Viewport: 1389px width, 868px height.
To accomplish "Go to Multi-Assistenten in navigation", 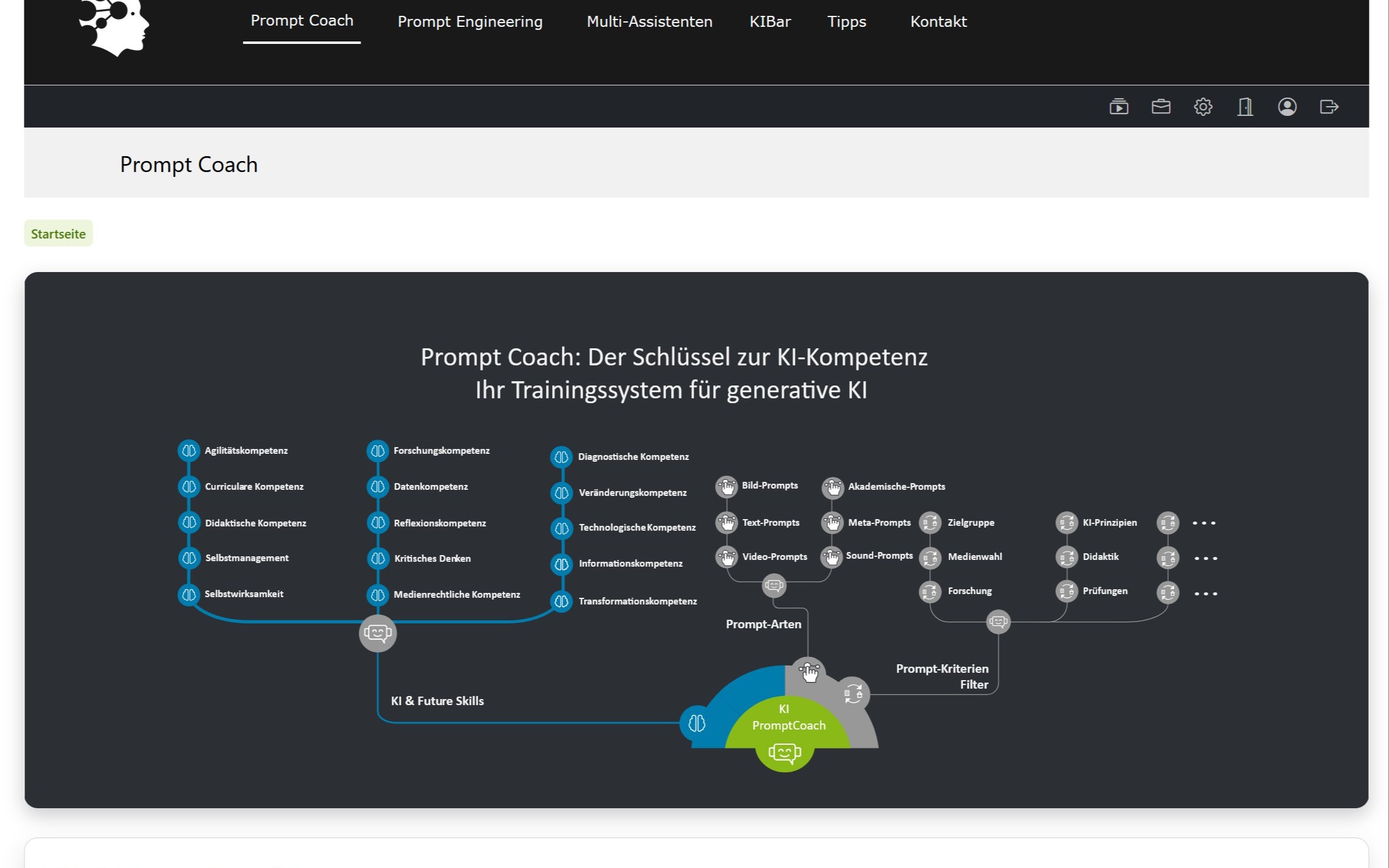I will [649, 22].
